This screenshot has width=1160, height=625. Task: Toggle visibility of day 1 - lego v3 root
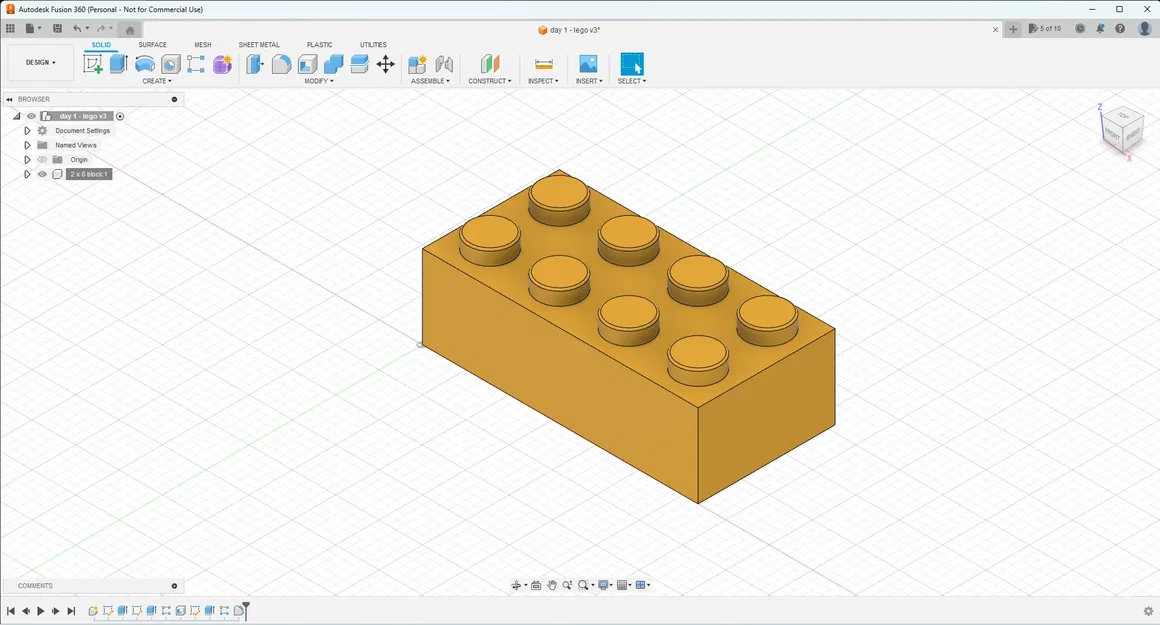31,116
